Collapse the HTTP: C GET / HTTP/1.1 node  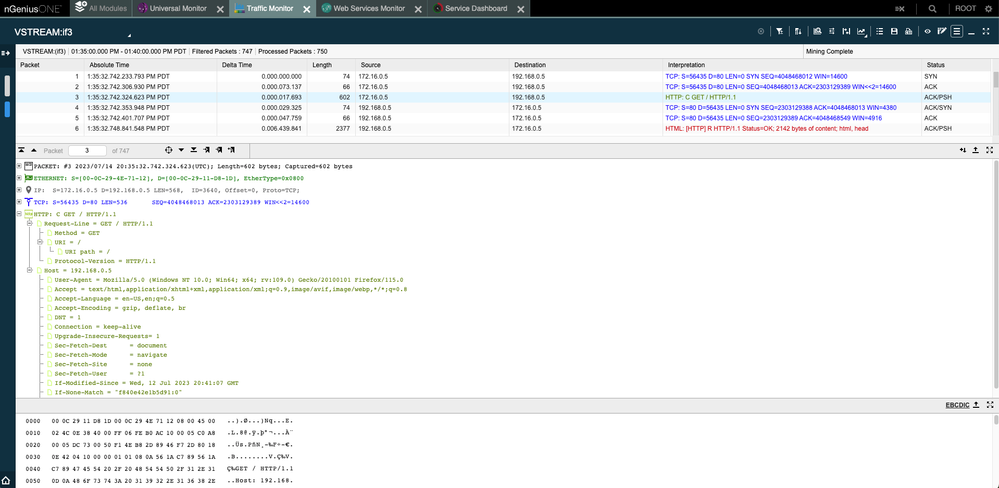click(x=21, y=212)
